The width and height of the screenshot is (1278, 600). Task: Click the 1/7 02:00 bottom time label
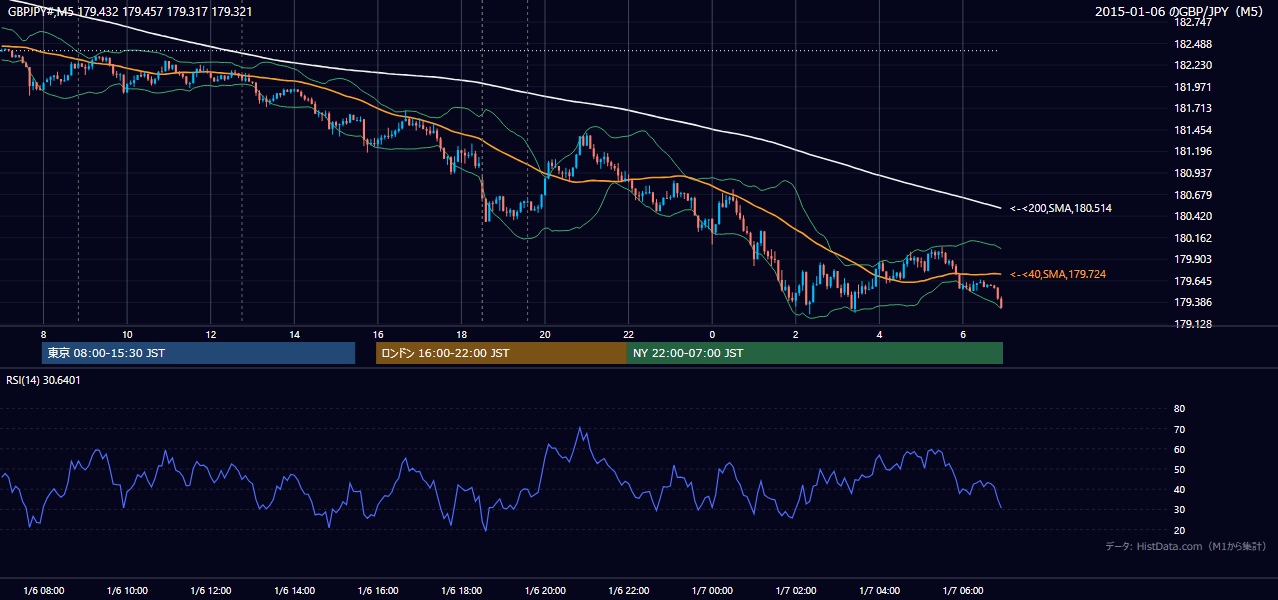point(795,591)
